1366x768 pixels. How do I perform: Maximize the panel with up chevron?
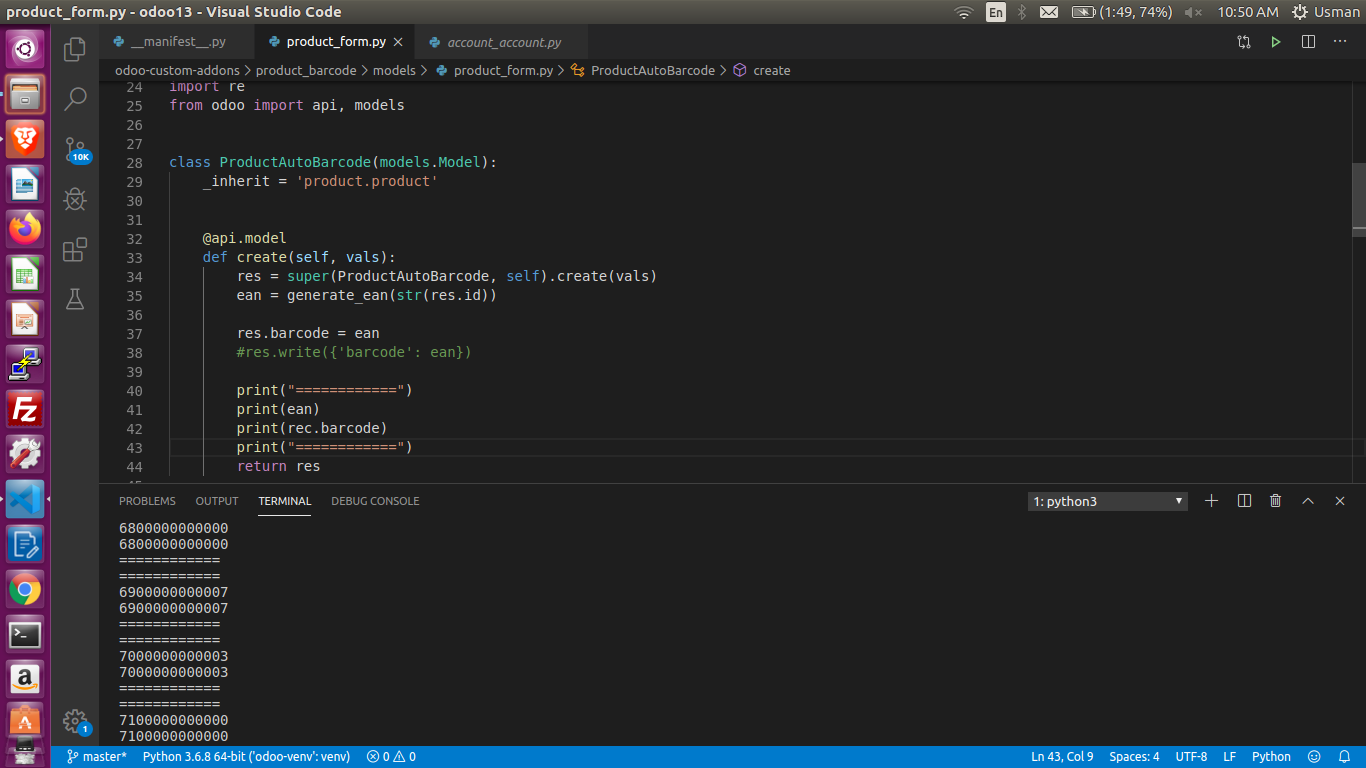1308,501
